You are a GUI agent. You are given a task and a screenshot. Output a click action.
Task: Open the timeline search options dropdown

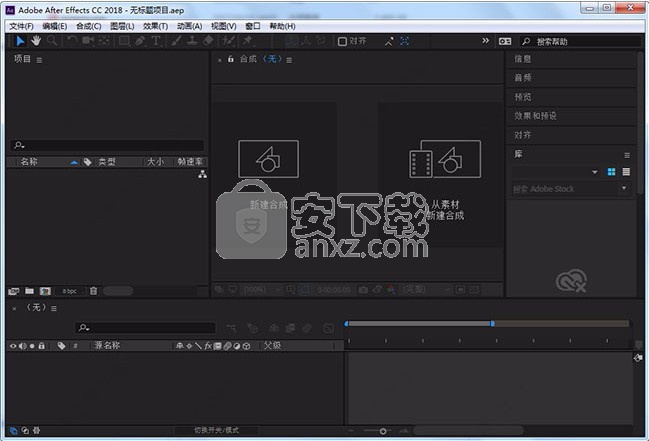pos(84,328)
